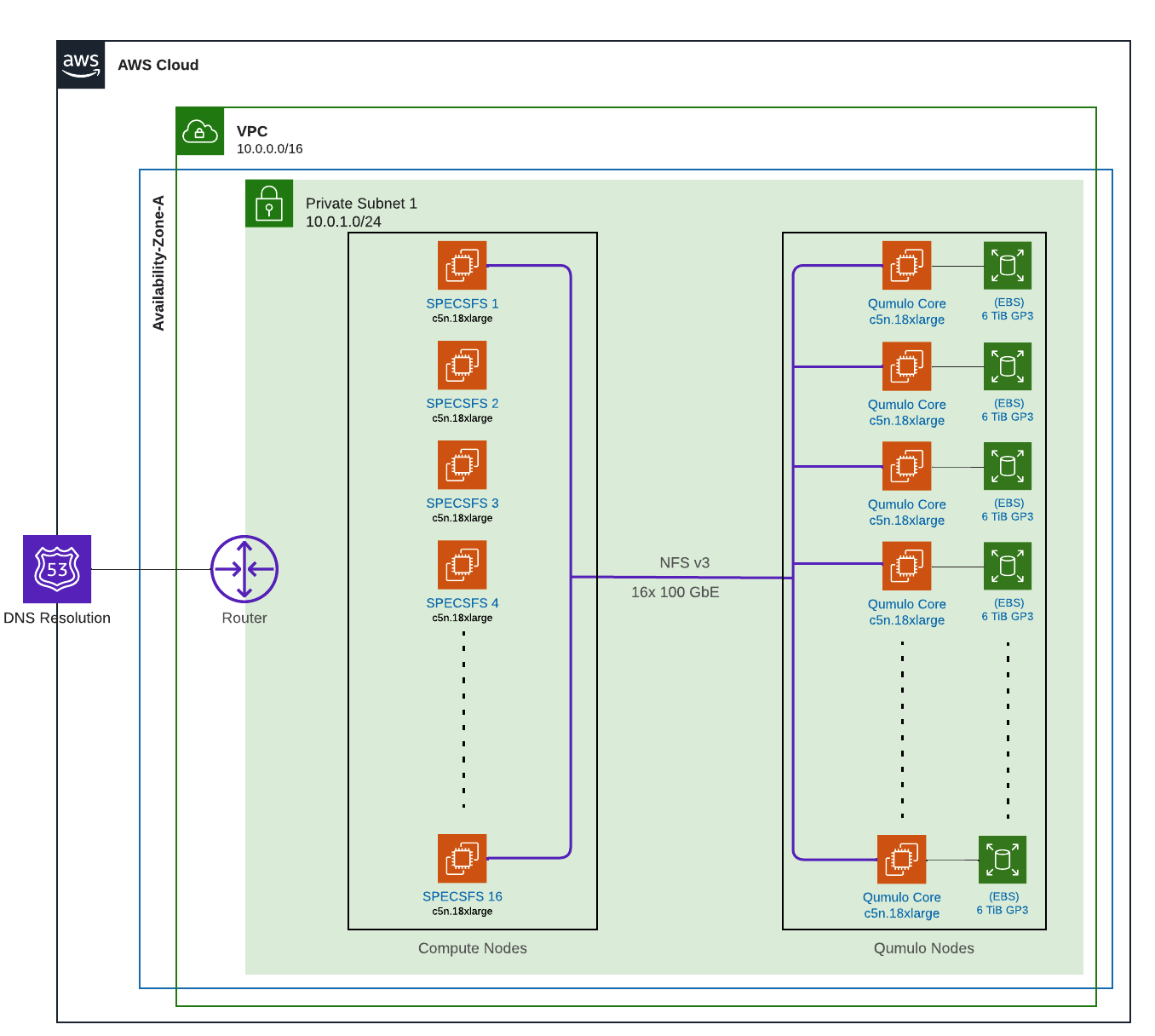Select the green VPC cloud icon
Viewport: 1155px width, 1036px height.
coord(200,131)
